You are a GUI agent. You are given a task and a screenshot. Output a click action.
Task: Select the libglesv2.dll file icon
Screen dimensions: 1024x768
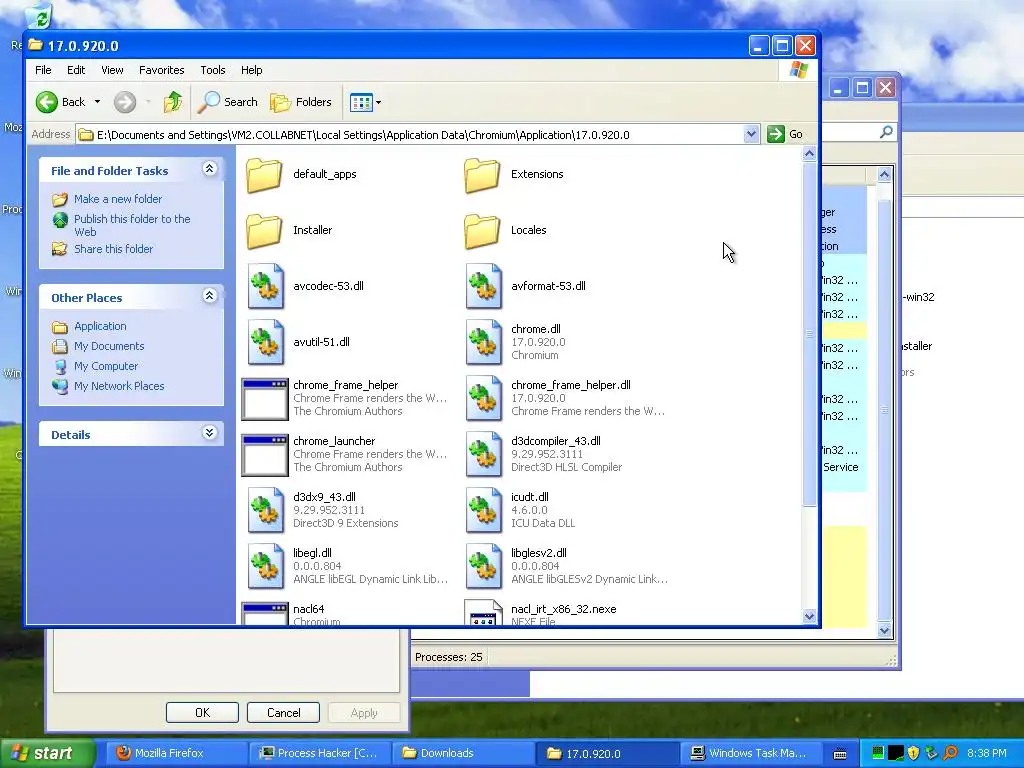pyautogui.click(x=483, y=567)
